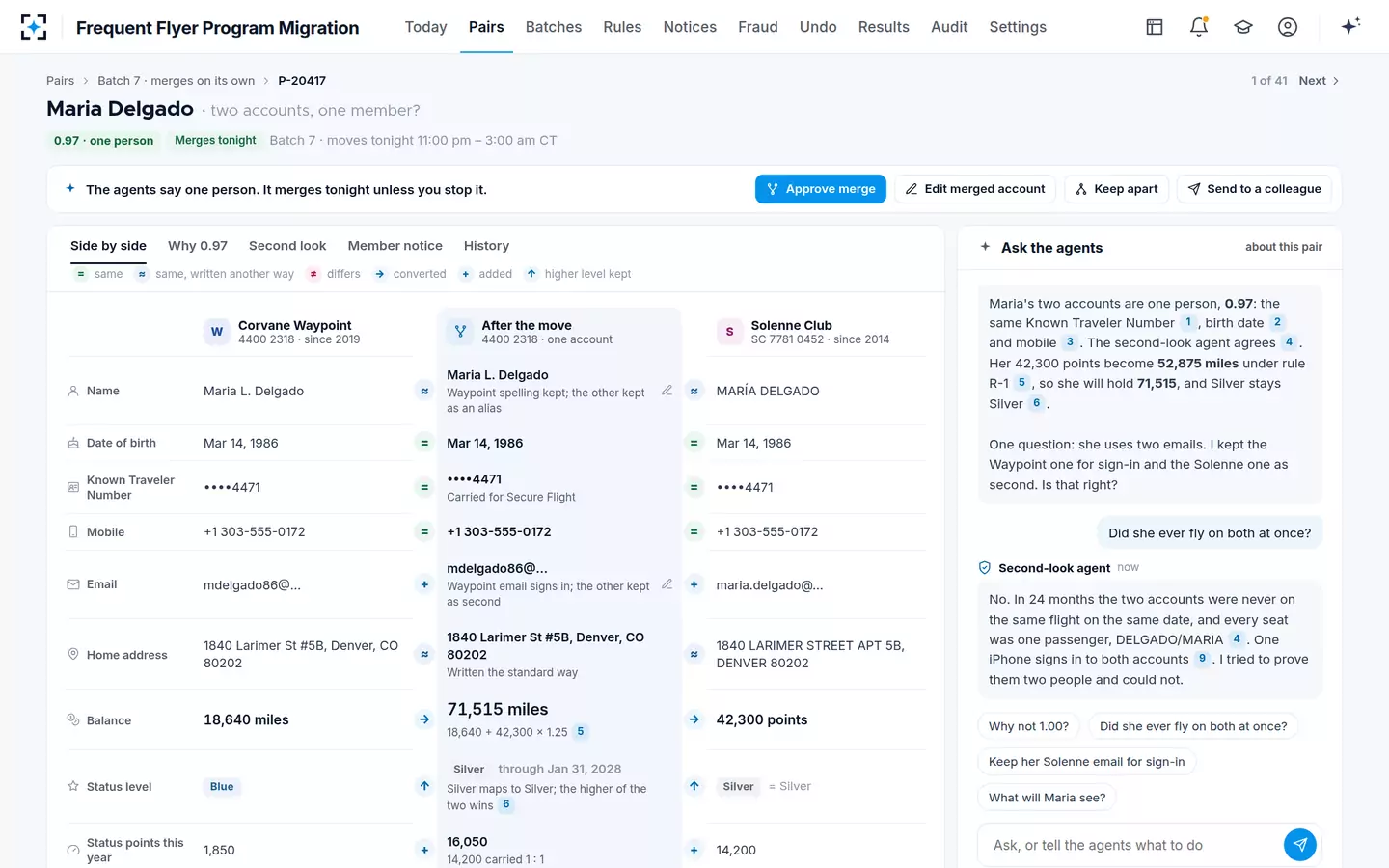Click Edit merged account button
Viewport: 1389px width, 868px height.
975,189
